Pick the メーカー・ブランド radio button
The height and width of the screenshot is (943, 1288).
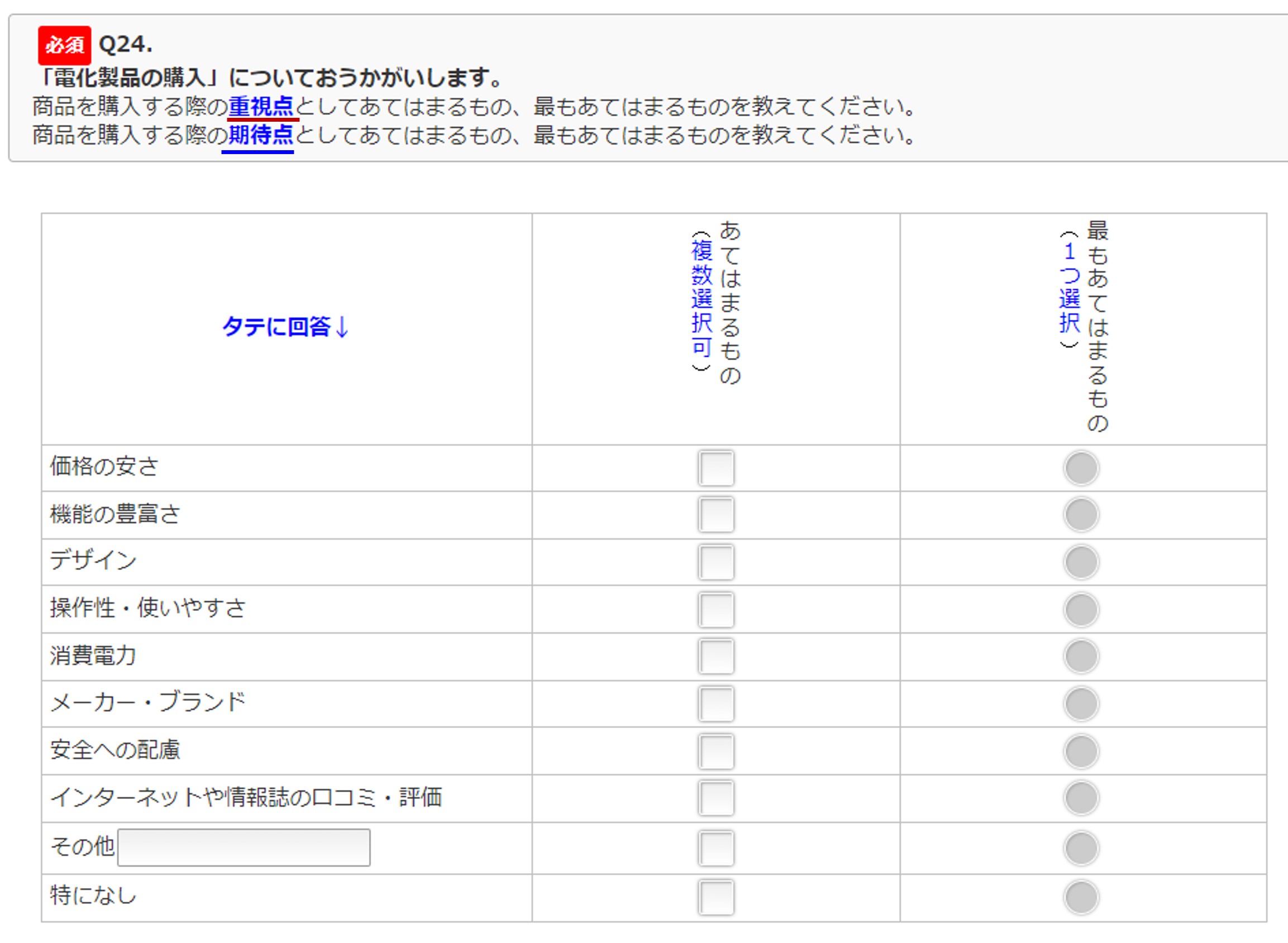point(1081,704)
